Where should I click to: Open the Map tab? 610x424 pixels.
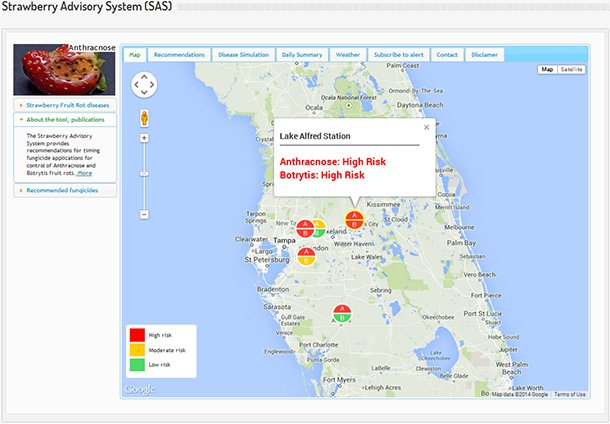135,55
